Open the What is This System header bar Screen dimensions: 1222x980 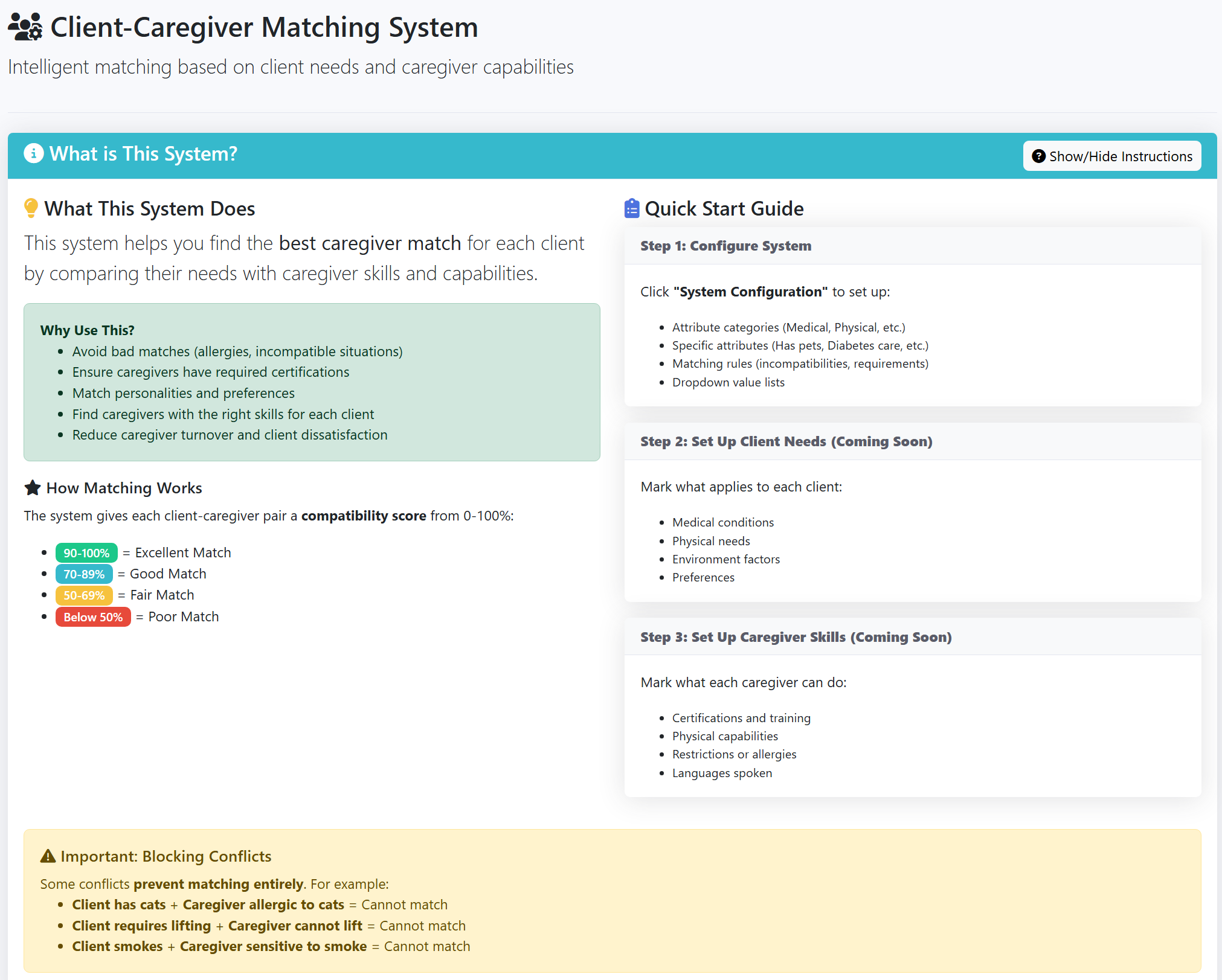(x=143, y=153)
